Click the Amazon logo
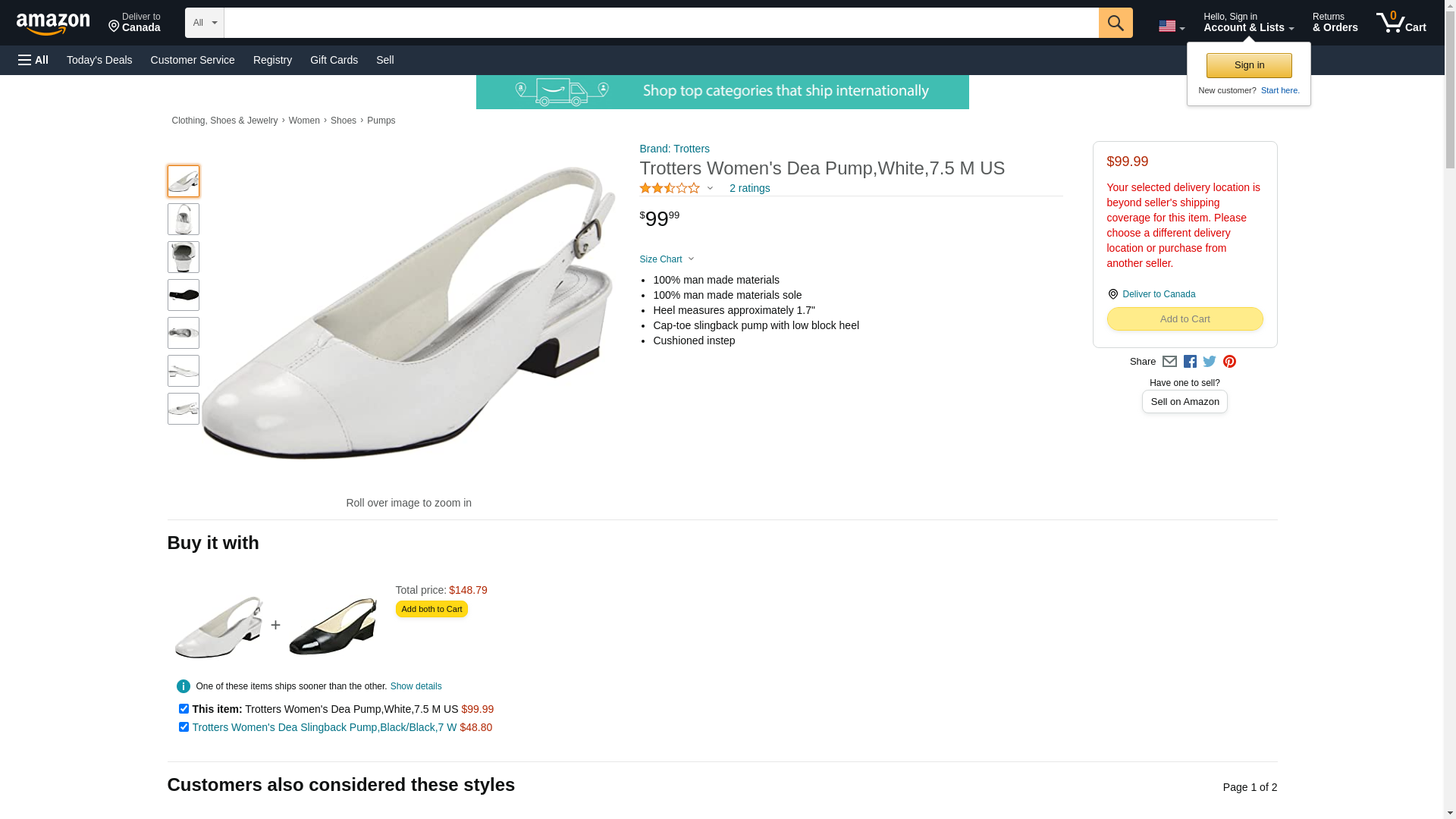 tap(53, 24)
